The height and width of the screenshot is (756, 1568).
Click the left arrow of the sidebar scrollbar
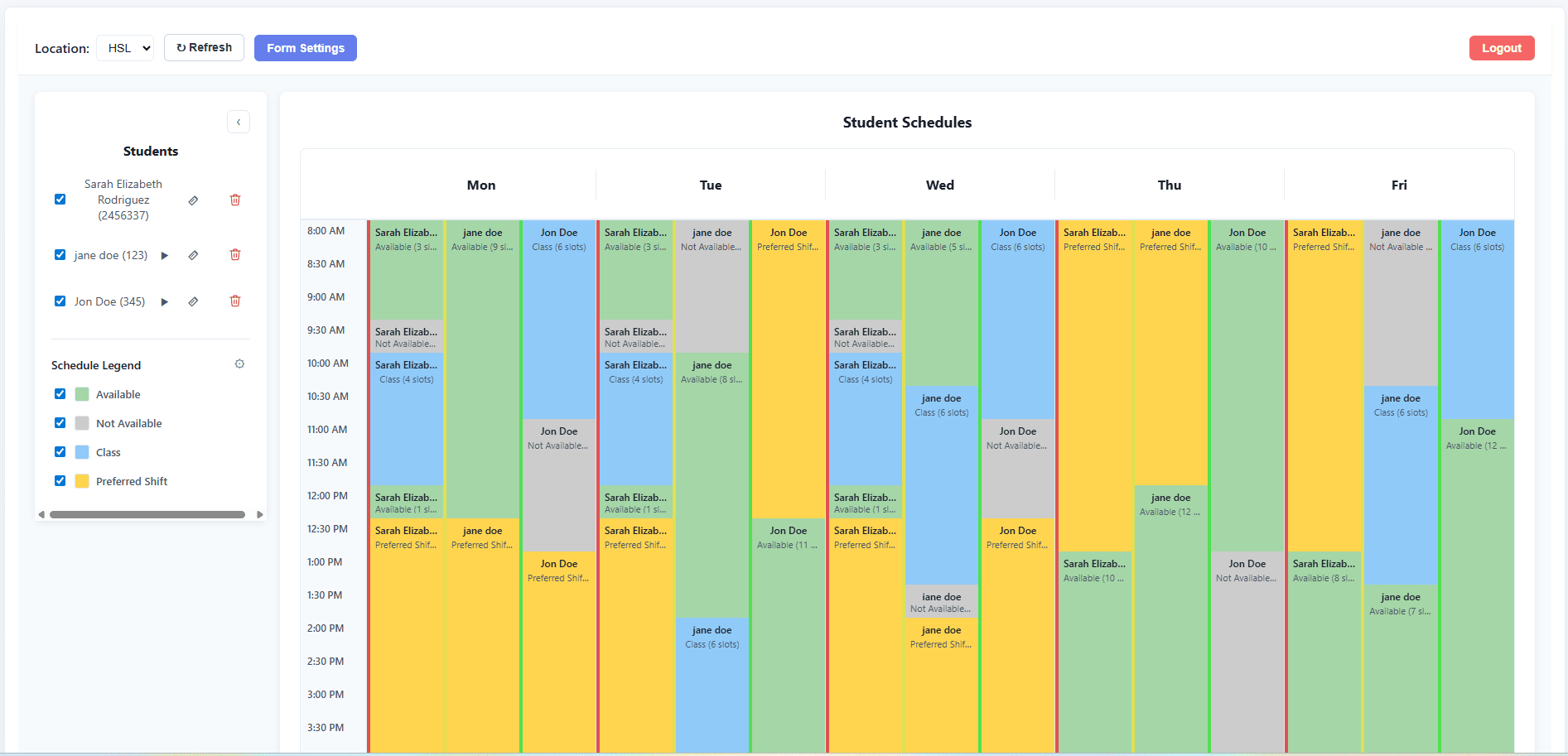41,514
